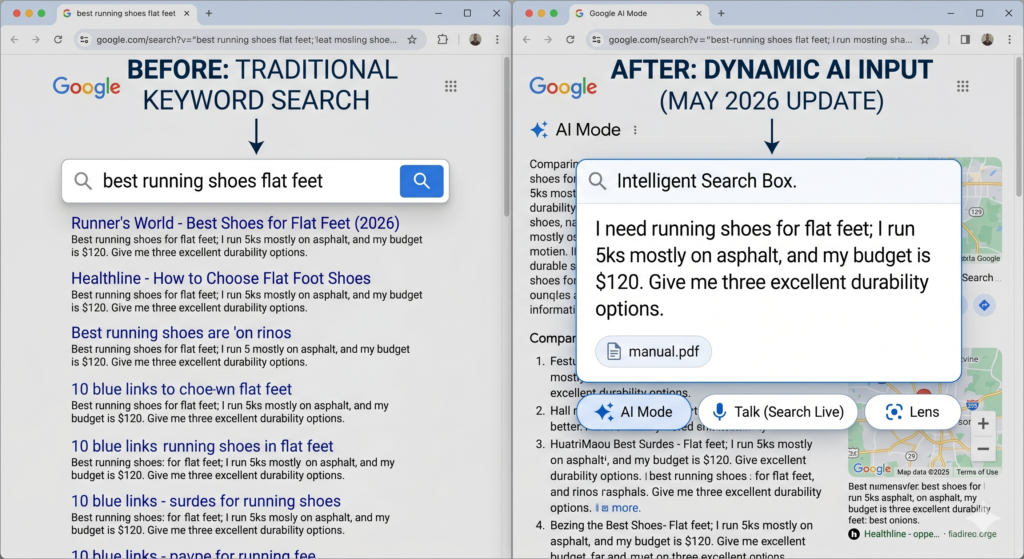Click the map directions arrow icon
This screenshot has height=559, width=1024.
(984, 305)
